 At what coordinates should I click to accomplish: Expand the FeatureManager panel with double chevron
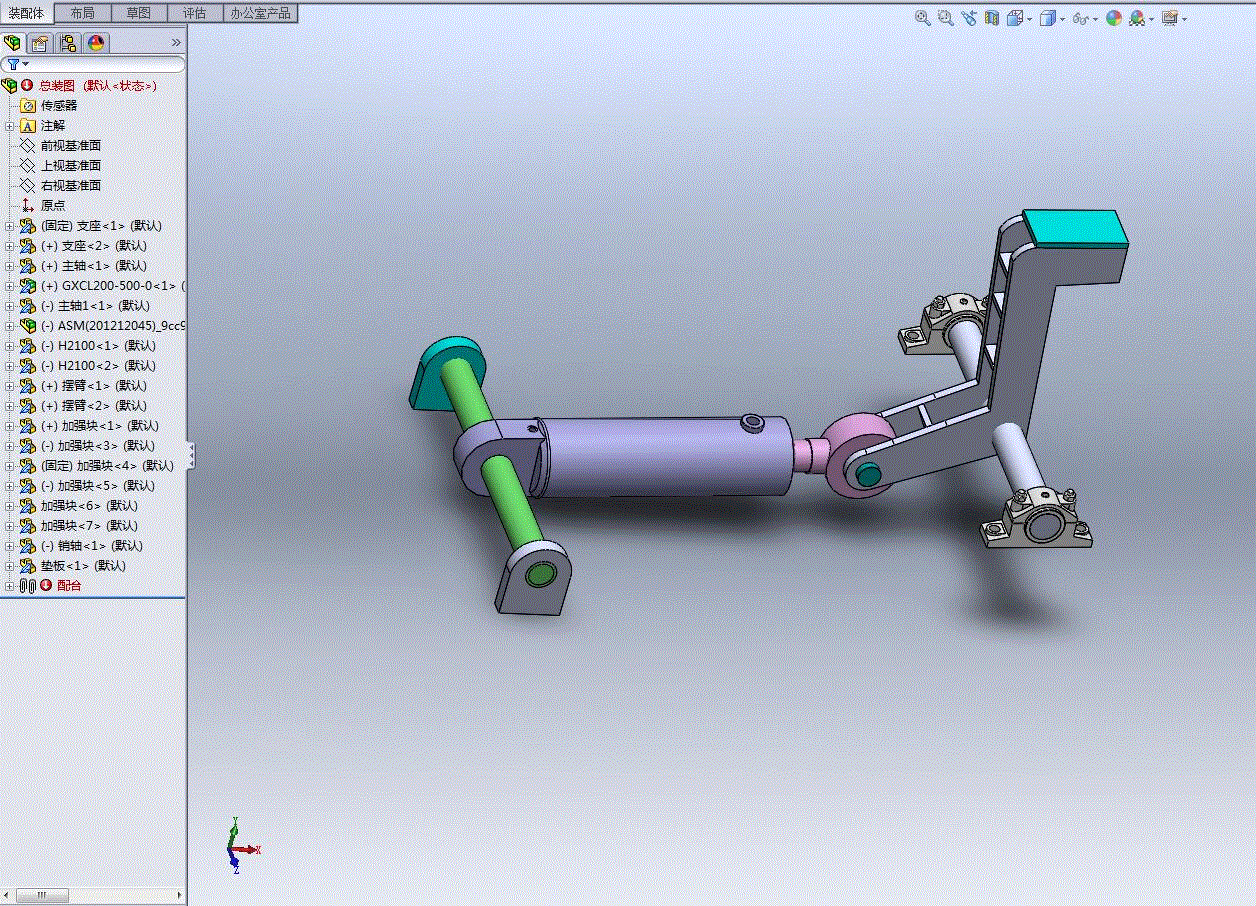click(176, 43)
